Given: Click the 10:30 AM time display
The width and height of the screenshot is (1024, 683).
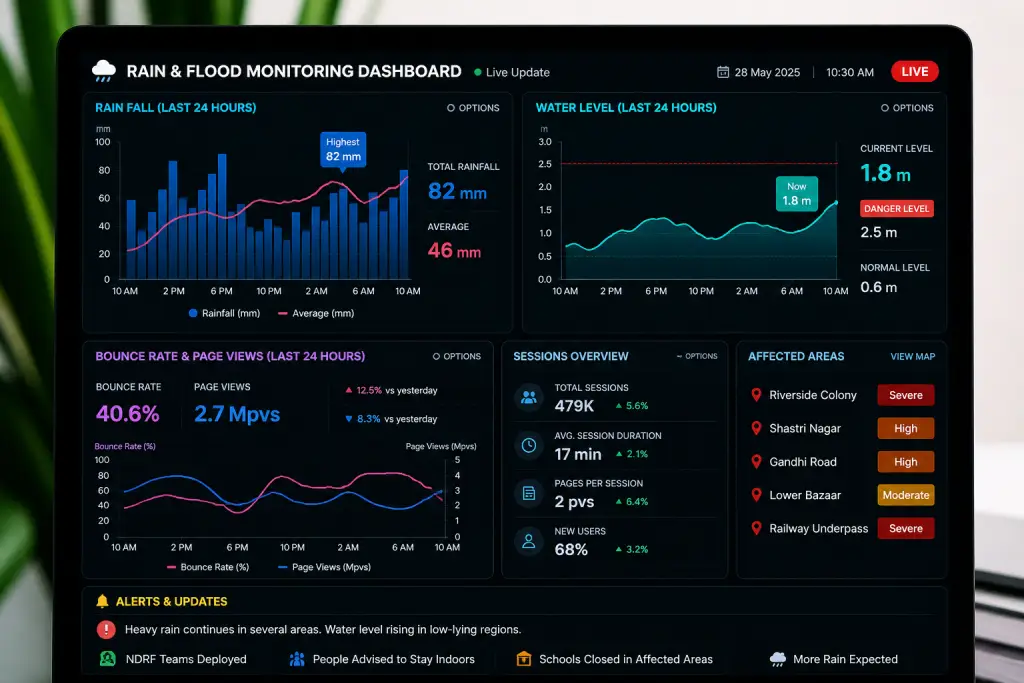Looking at the screenshot, I should click(x=850, y=72).
